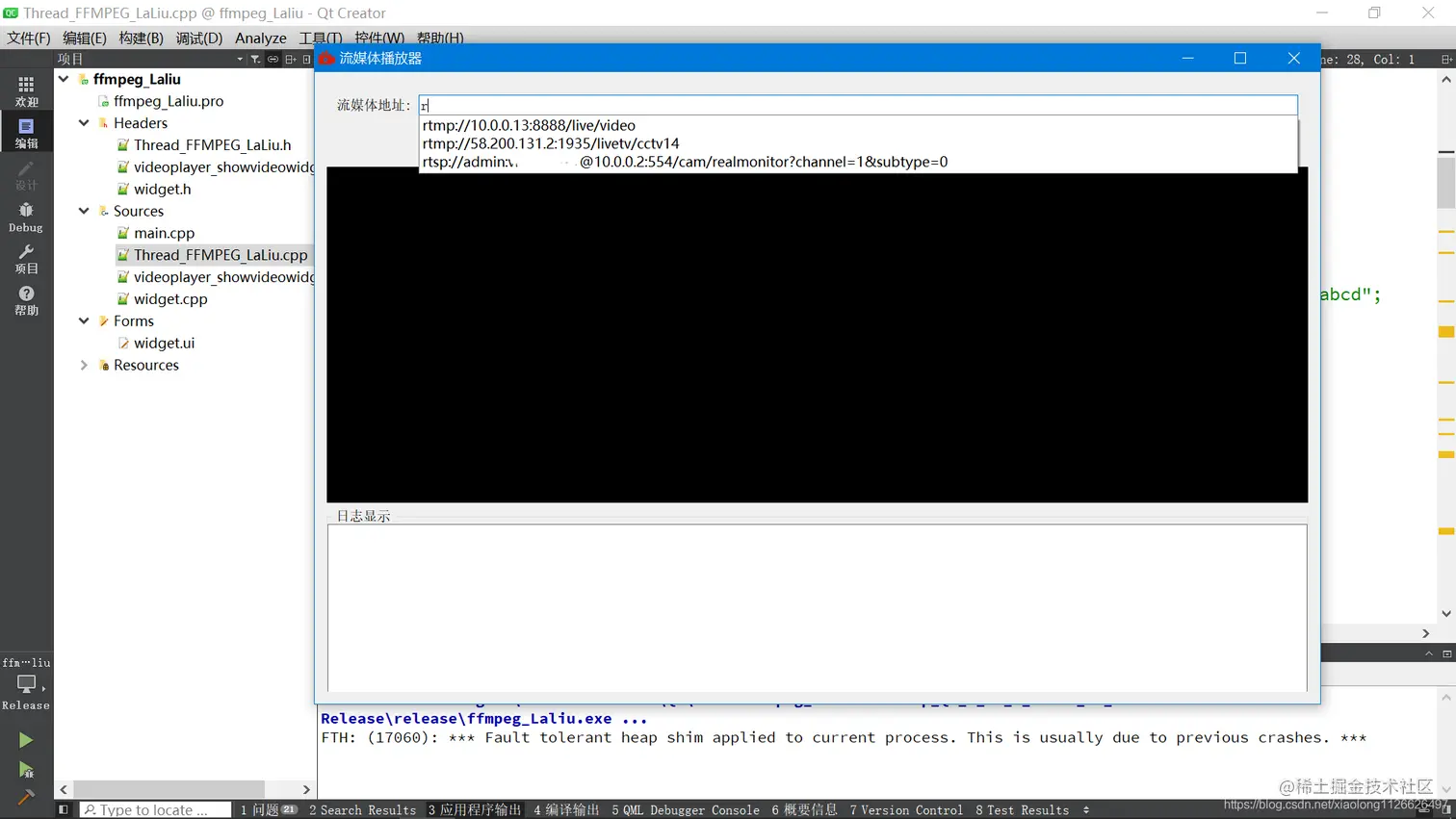Switch to 3 应用程序输出 output pane
The width and height of the screenshot is (1456, 819).
475,810
